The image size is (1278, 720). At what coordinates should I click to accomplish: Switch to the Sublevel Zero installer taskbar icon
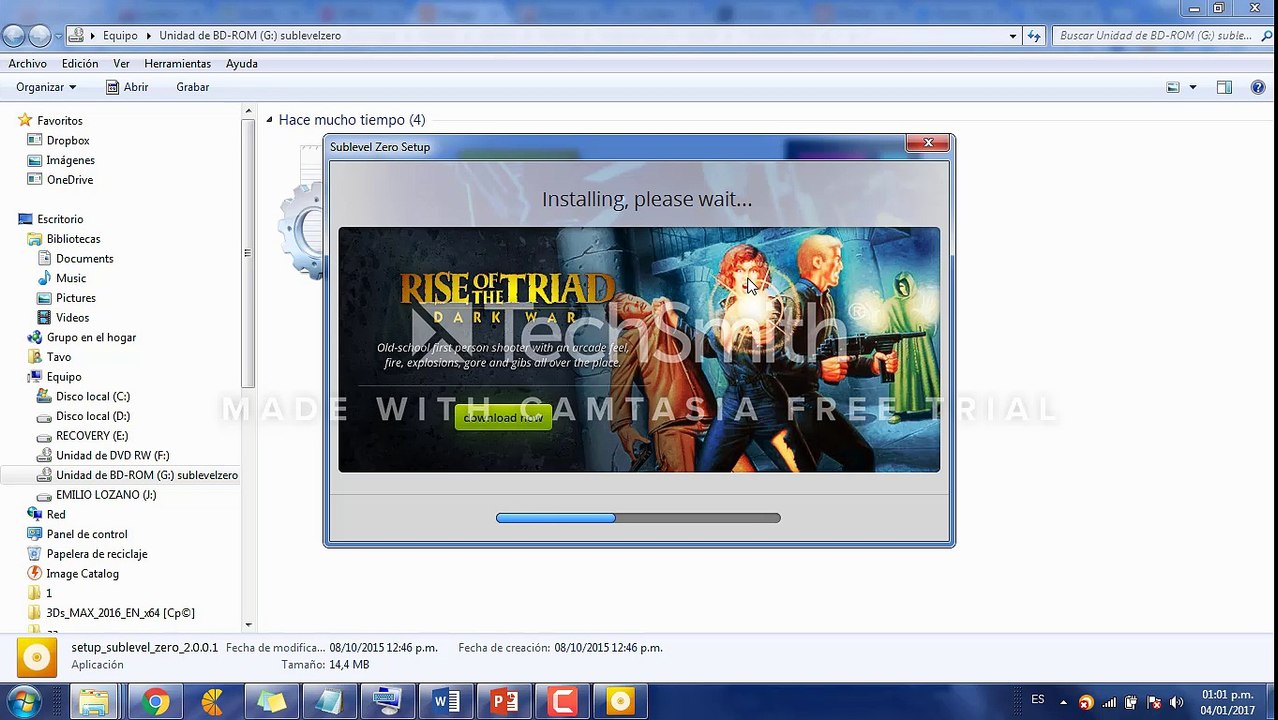click(x=620, y=702)
